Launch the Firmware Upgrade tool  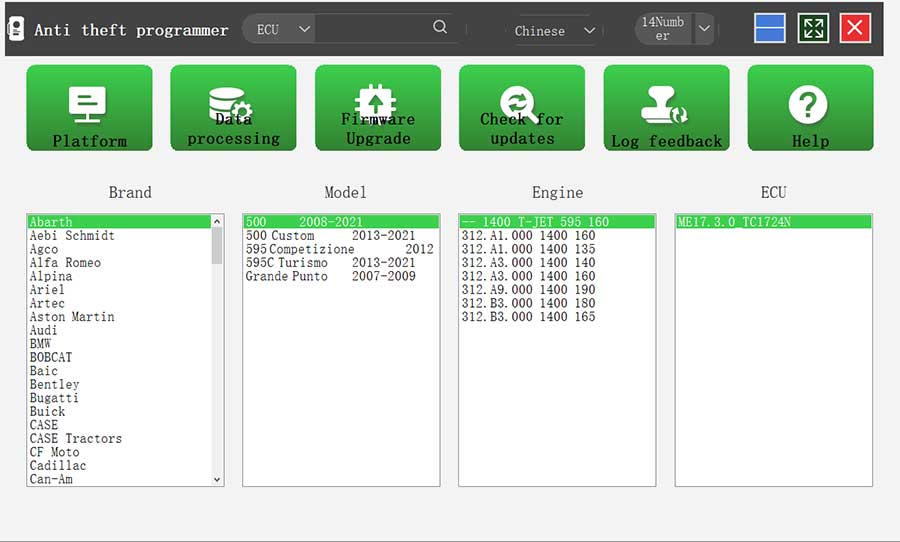pos(378,108)
